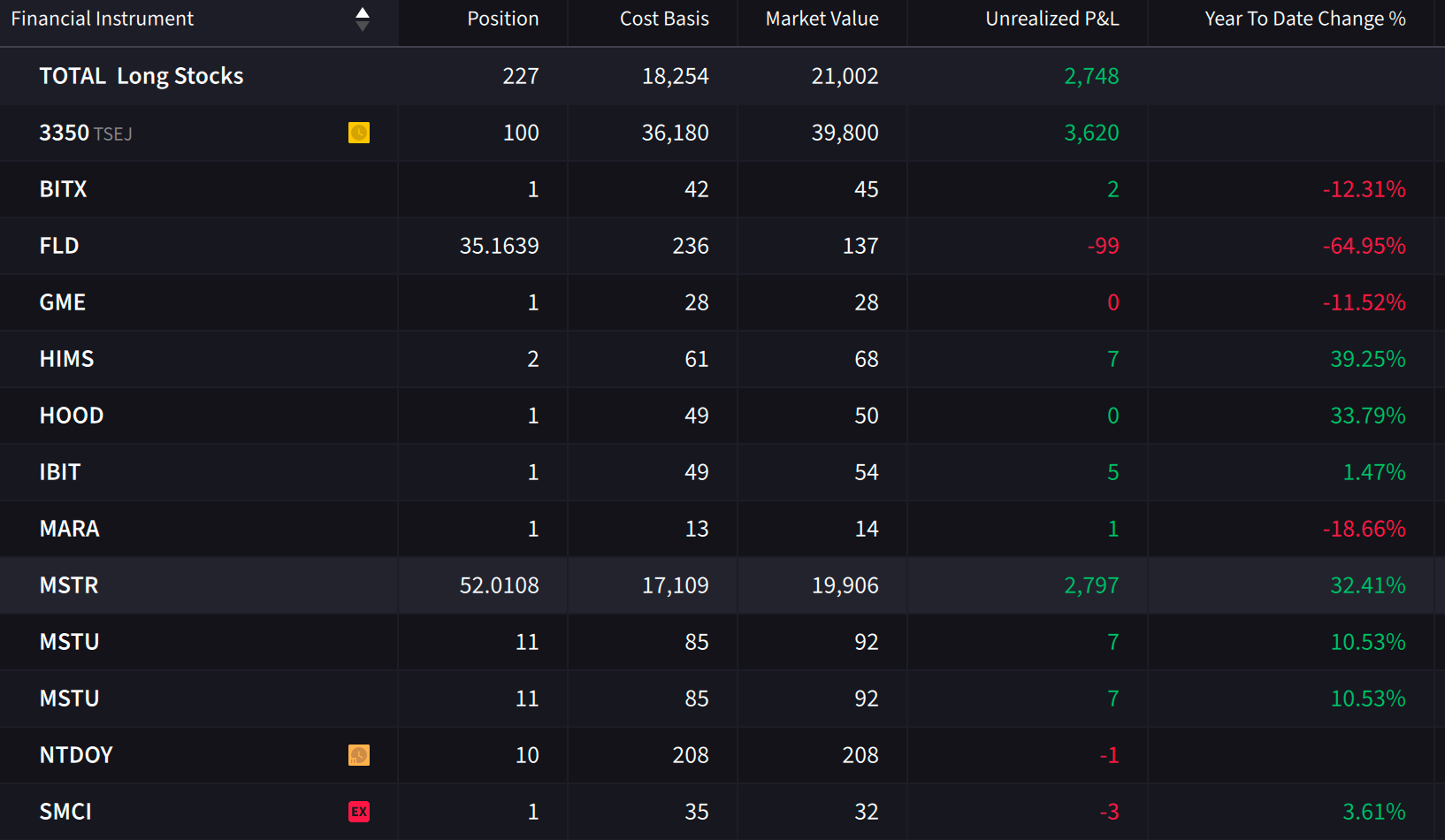
Task: Click FLD market value 137
Action: [x=860, y=246]
